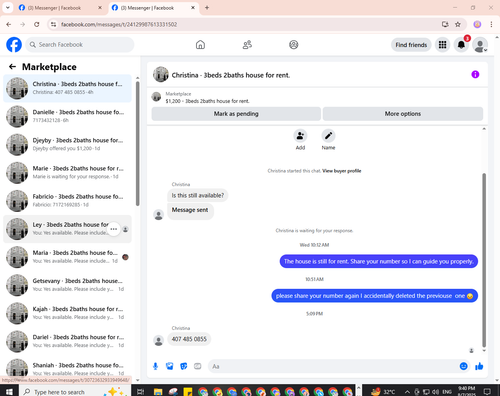Image resolution: width=500 pixels, height=396 pixels.
Task: Send a voice clip microphone icon
Action: pyautogui.click(x=155, y=366)
